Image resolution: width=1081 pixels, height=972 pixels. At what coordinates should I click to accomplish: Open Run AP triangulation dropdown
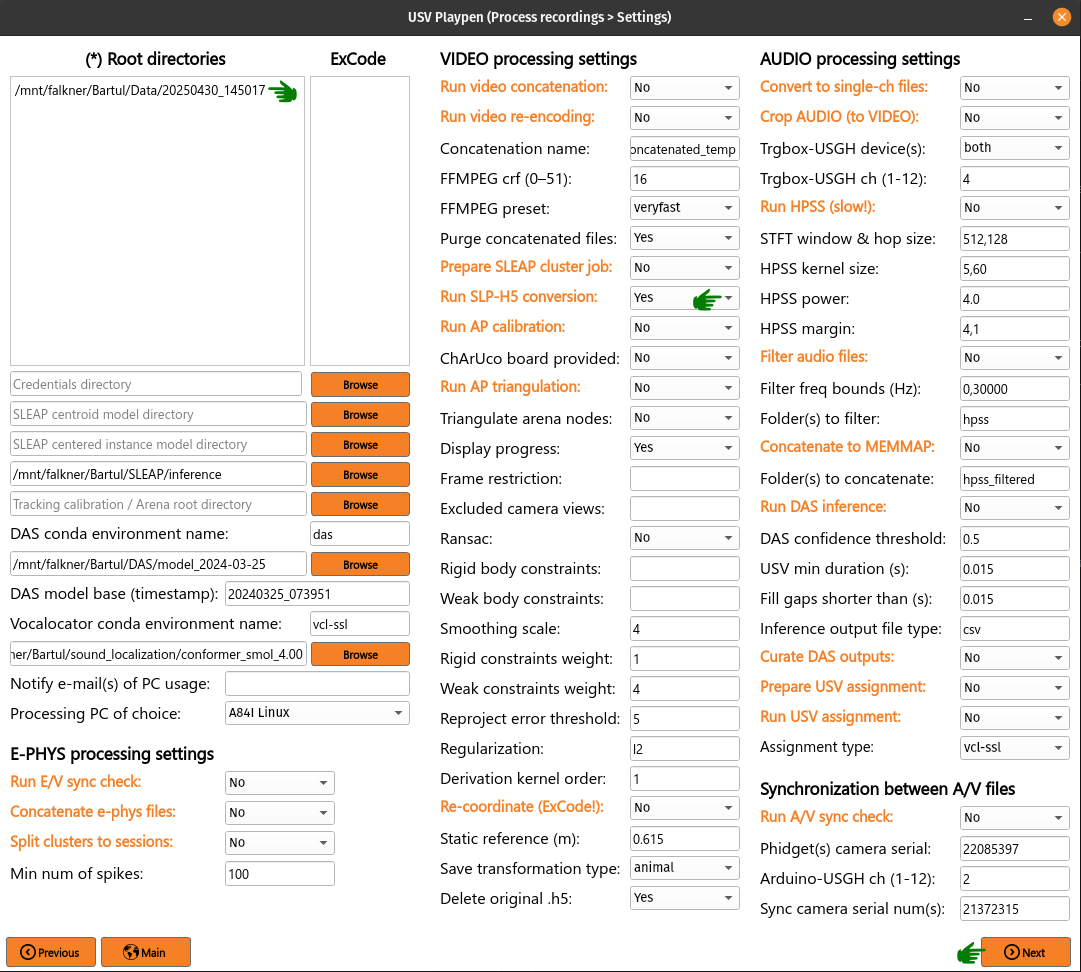684,387
